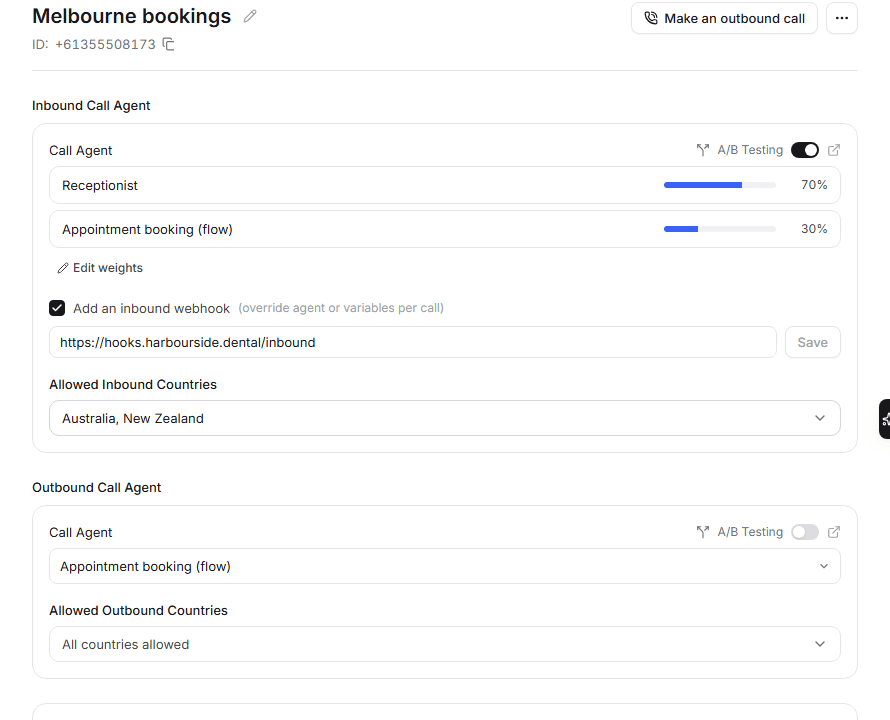This screenshot has width=890, height=720.
Task: Copy the phone number ID
Action: 169,44
